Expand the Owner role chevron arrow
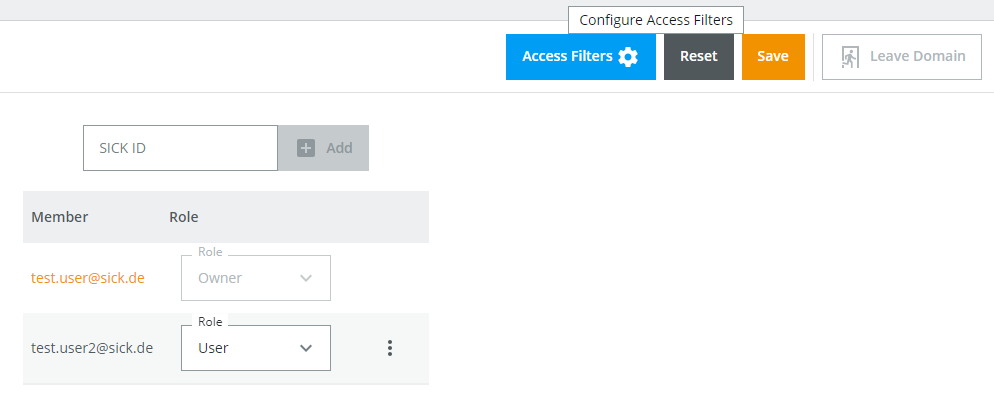This screenshot has height=402, width=994. pos(306,278)
